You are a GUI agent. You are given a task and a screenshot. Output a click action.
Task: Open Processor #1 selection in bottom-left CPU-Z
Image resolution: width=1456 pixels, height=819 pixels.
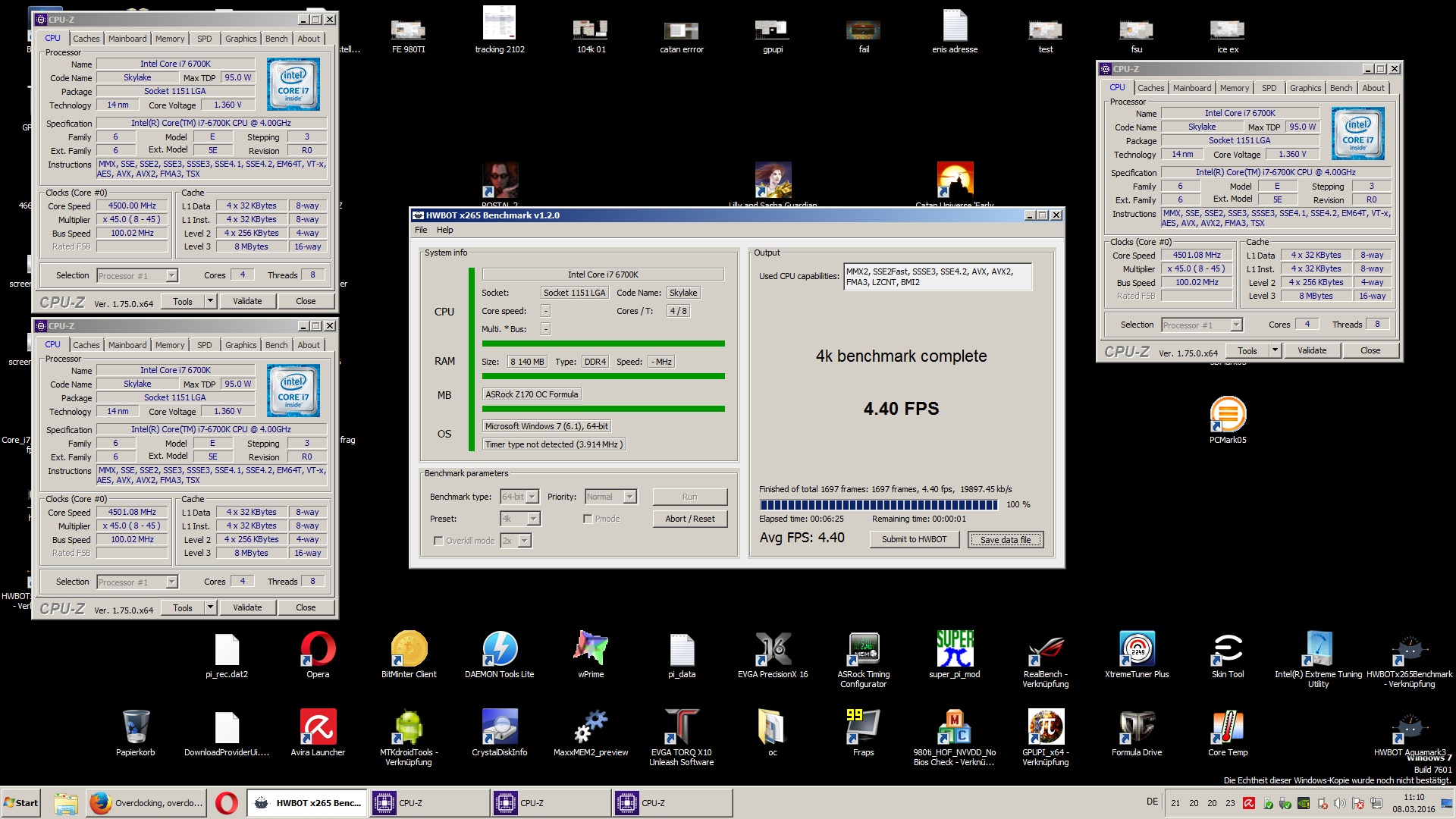coord(137,582)
